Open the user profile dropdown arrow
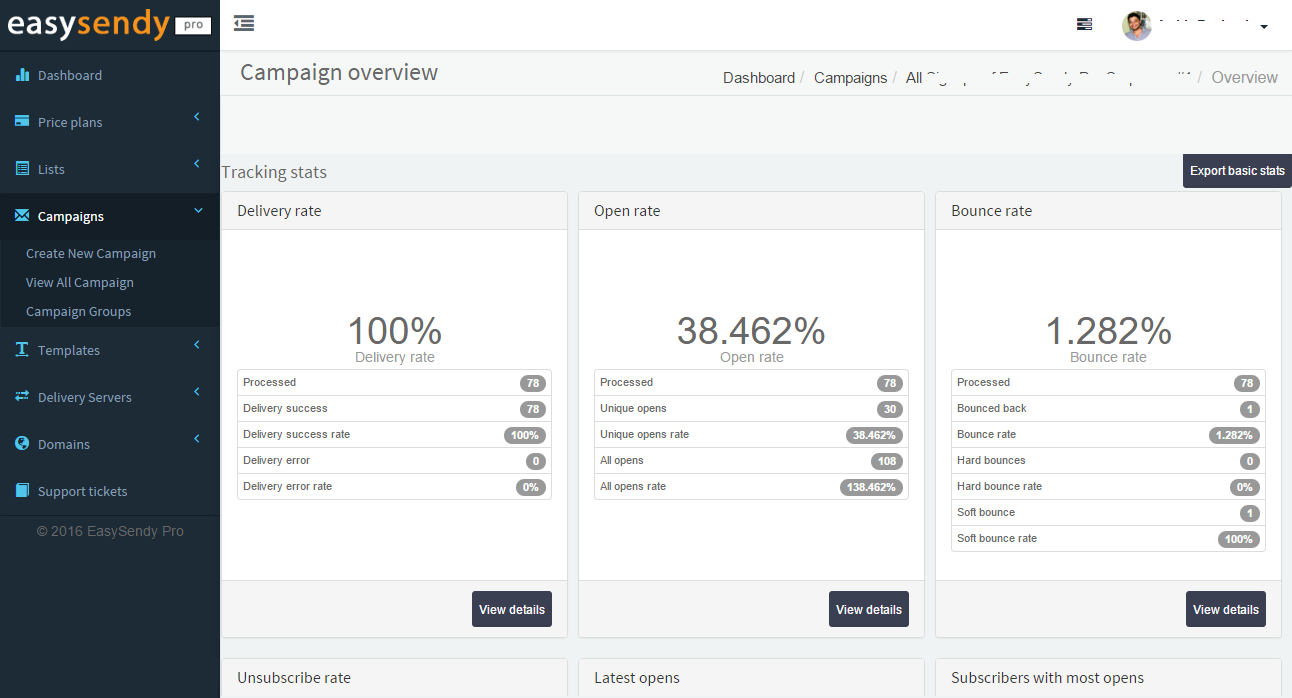Viewport: 1292px width, 698px height. pos(1264,27)
